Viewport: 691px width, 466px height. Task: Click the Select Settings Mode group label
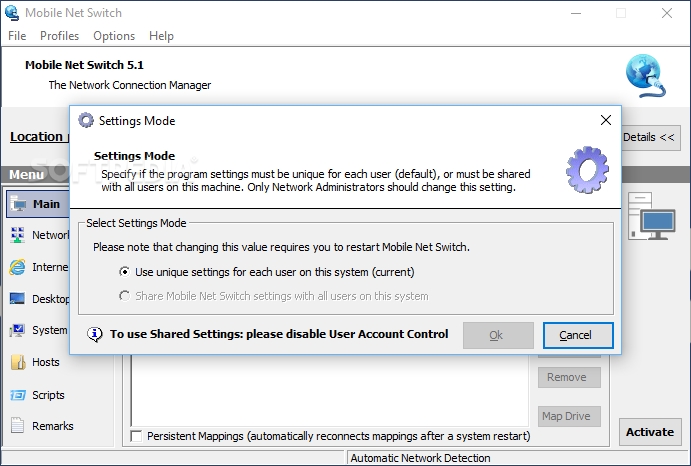pyautogui.click(x=136, y=223)
